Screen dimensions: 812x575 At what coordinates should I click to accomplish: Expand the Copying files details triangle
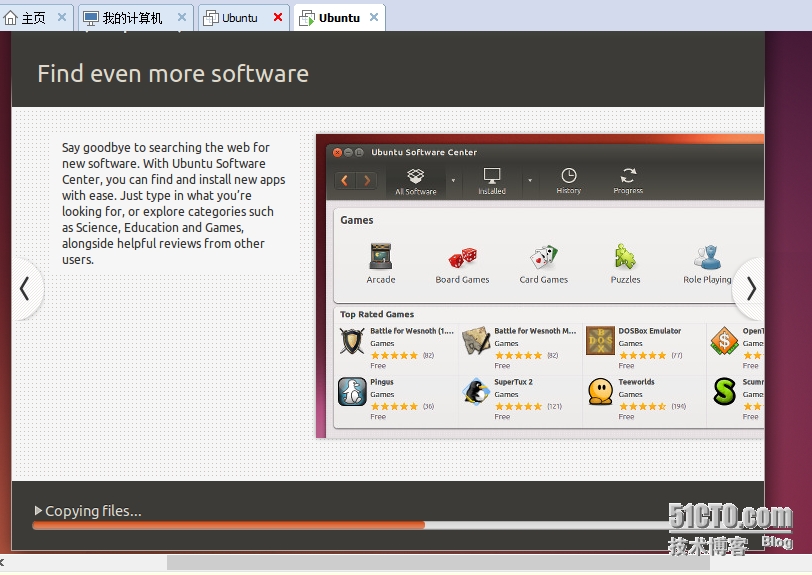coord(38,510)
